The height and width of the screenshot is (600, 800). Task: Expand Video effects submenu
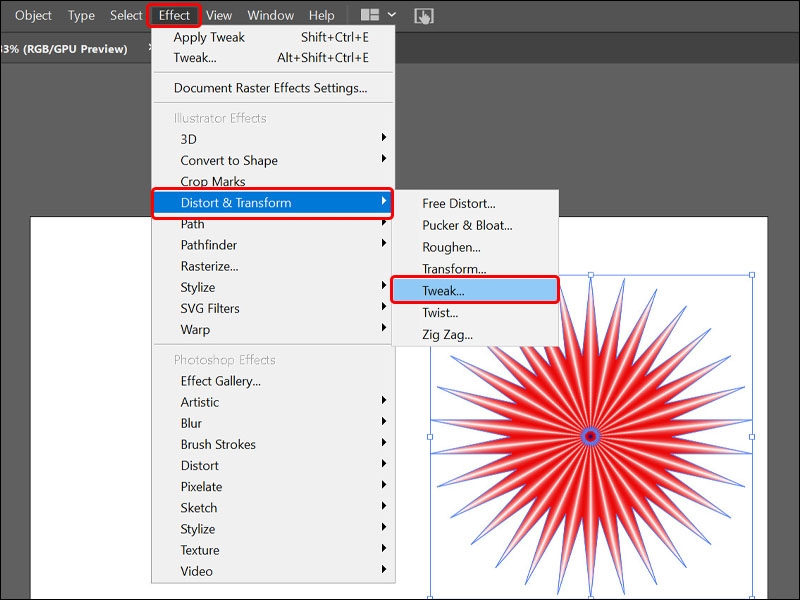click(x=273, y=571)
